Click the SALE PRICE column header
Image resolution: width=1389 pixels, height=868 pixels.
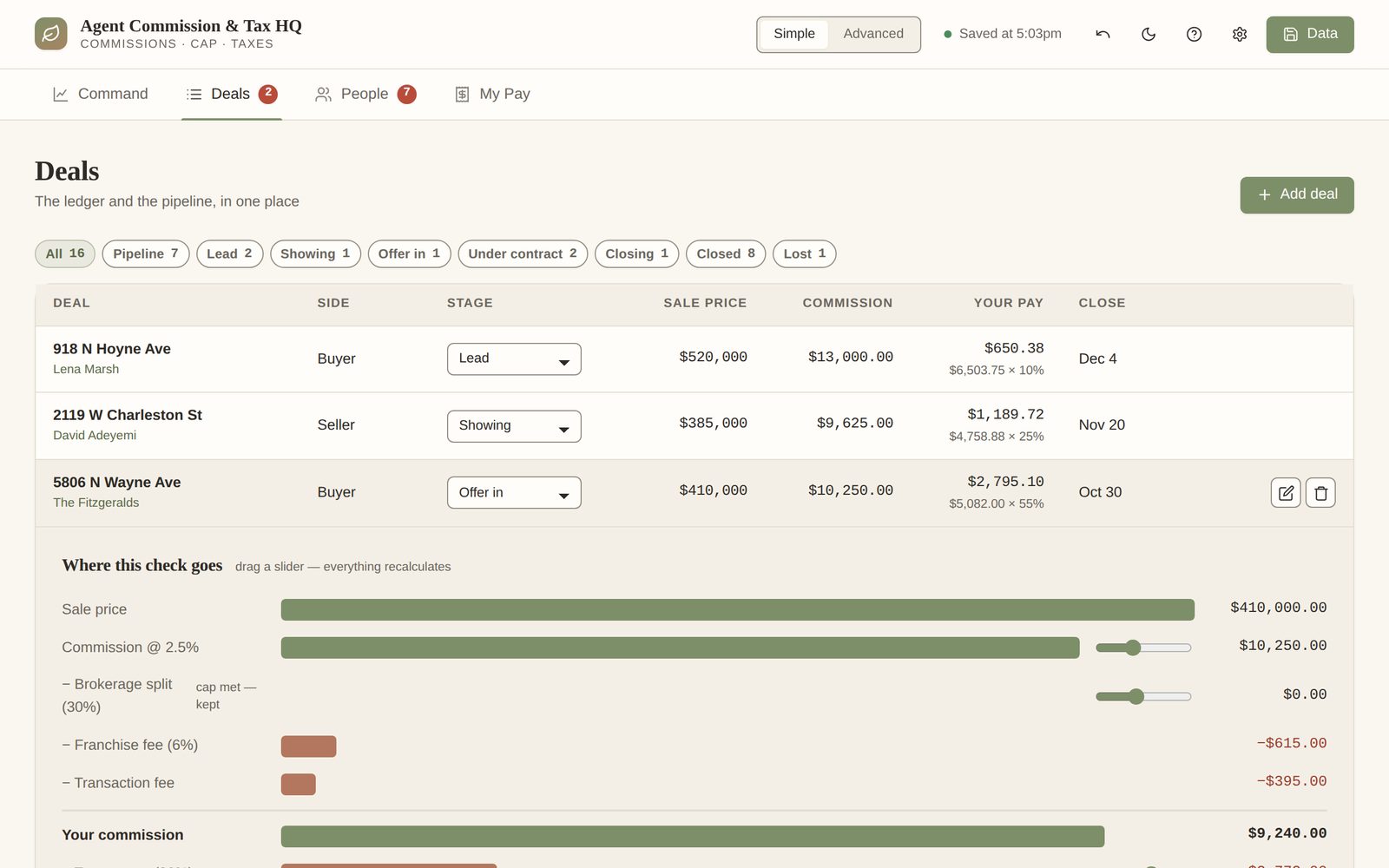(705, 303)
